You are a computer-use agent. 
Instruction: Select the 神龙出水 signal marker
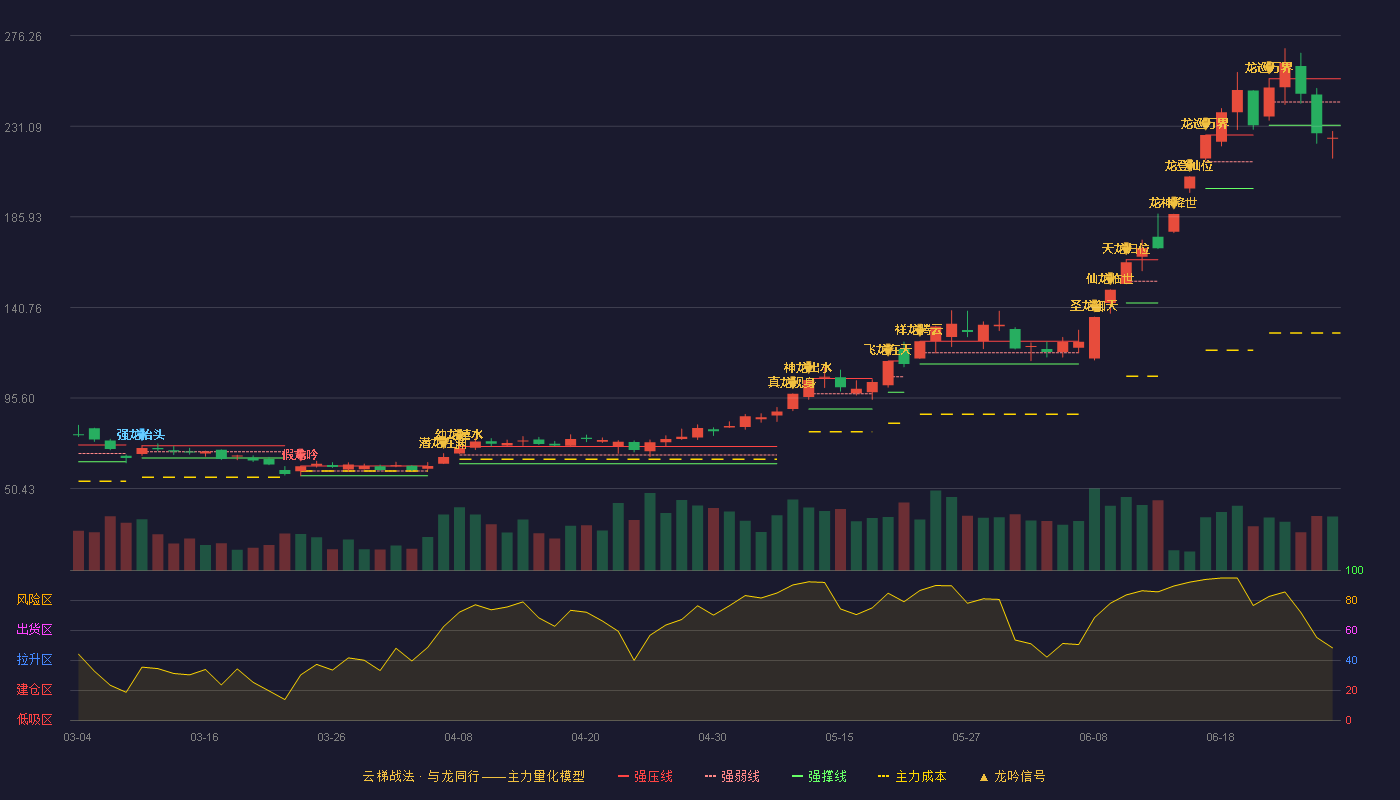tap(808, 367)
